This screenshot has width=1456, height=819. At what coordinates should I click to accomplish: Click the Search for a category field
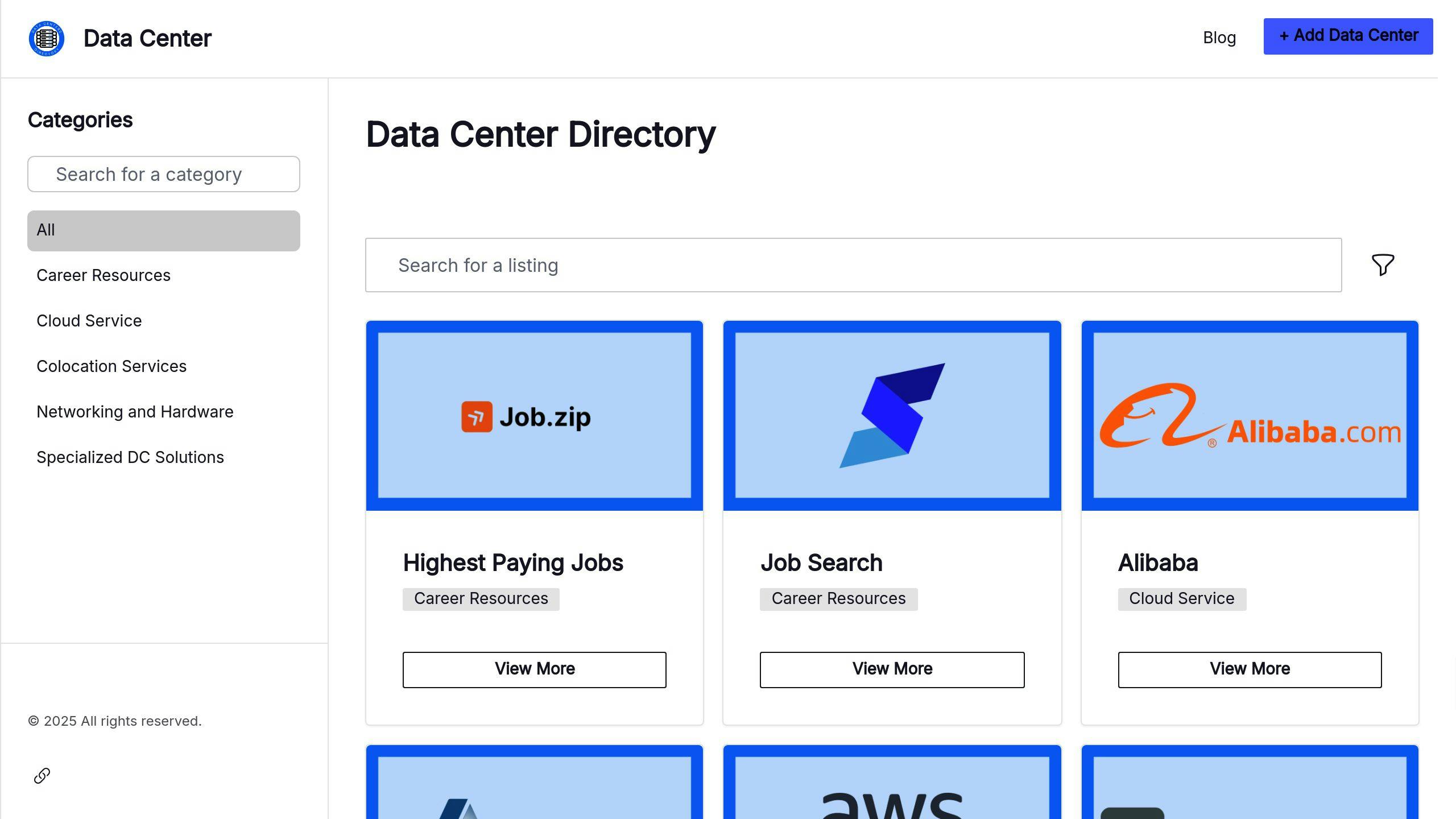click(163, 174)
